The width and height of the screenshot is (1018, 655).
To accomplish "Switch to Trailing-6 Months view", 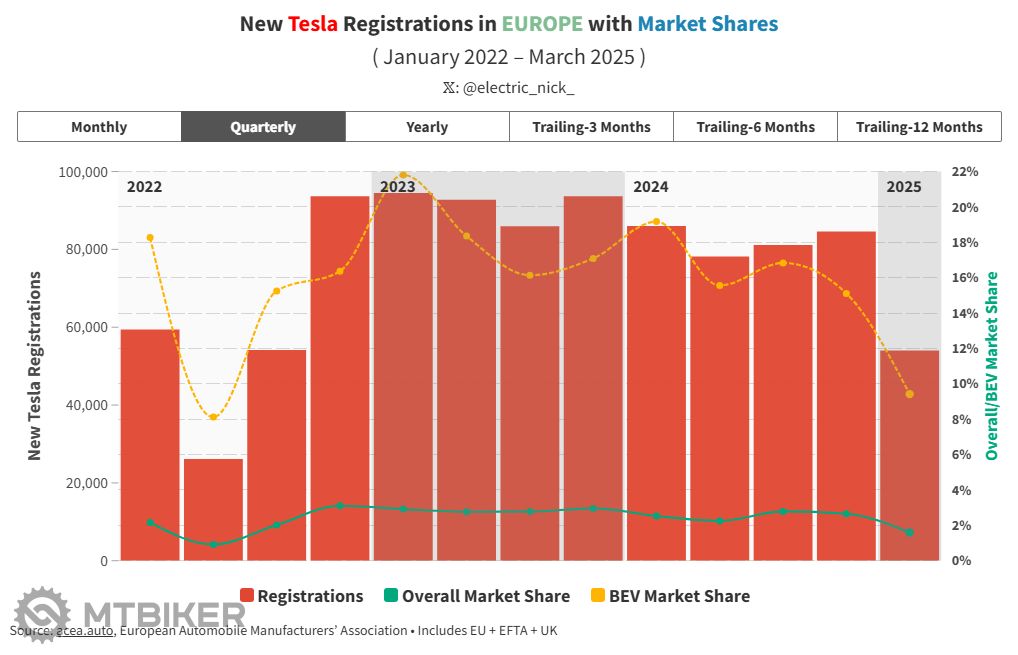I will click(755, 127).
